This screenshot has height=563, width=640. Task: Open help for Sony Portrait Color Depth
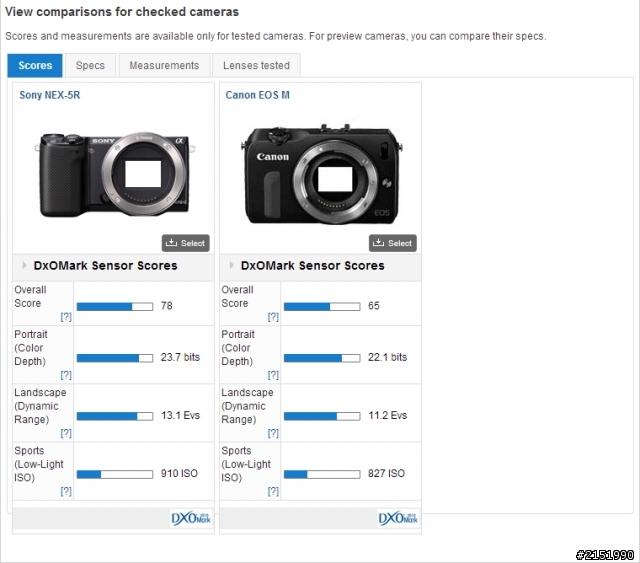coord(66,375)
